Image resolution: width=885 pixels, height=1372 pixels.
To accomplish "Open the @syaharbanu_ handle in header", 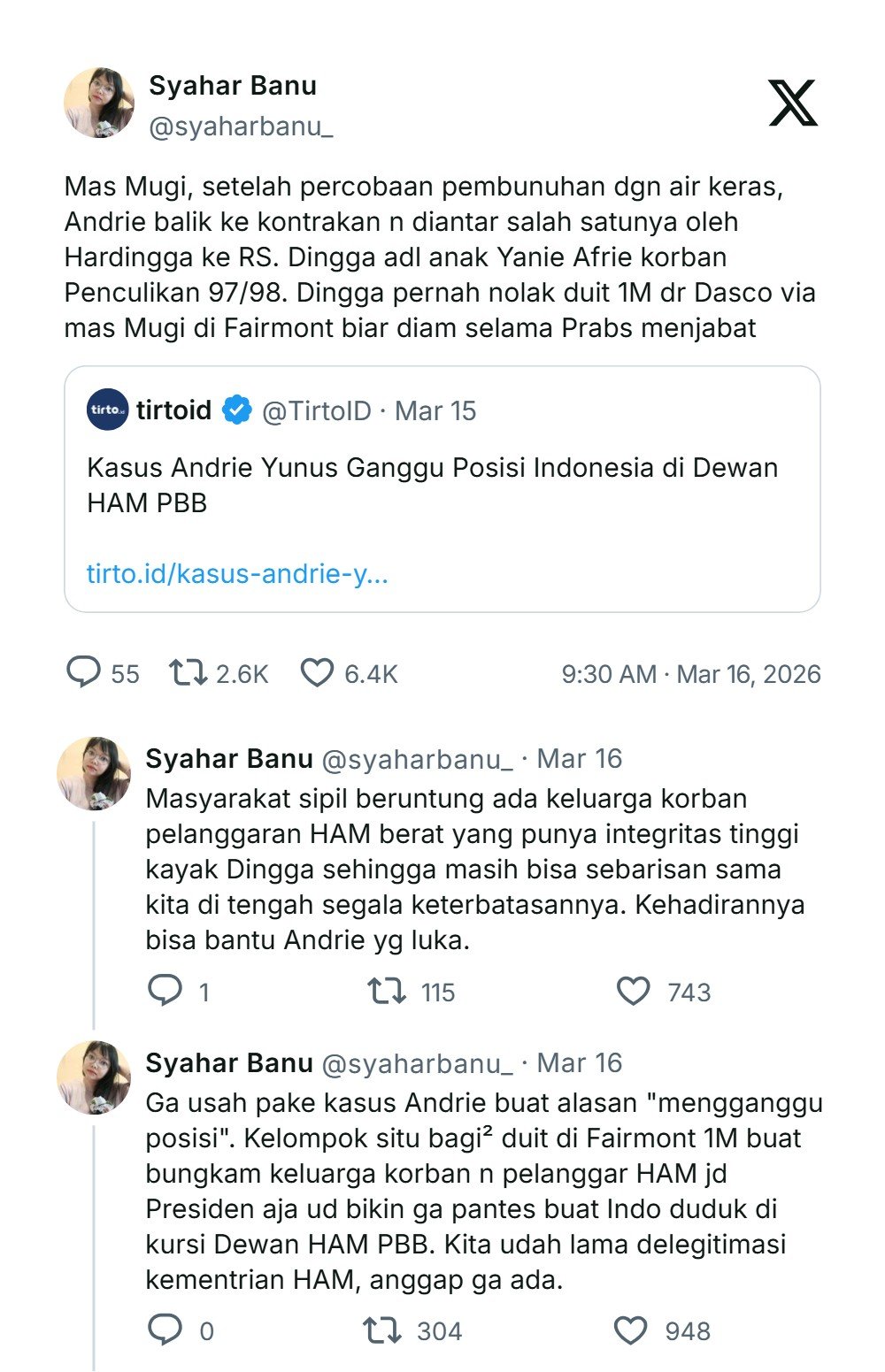I will [x=241, y=127].
